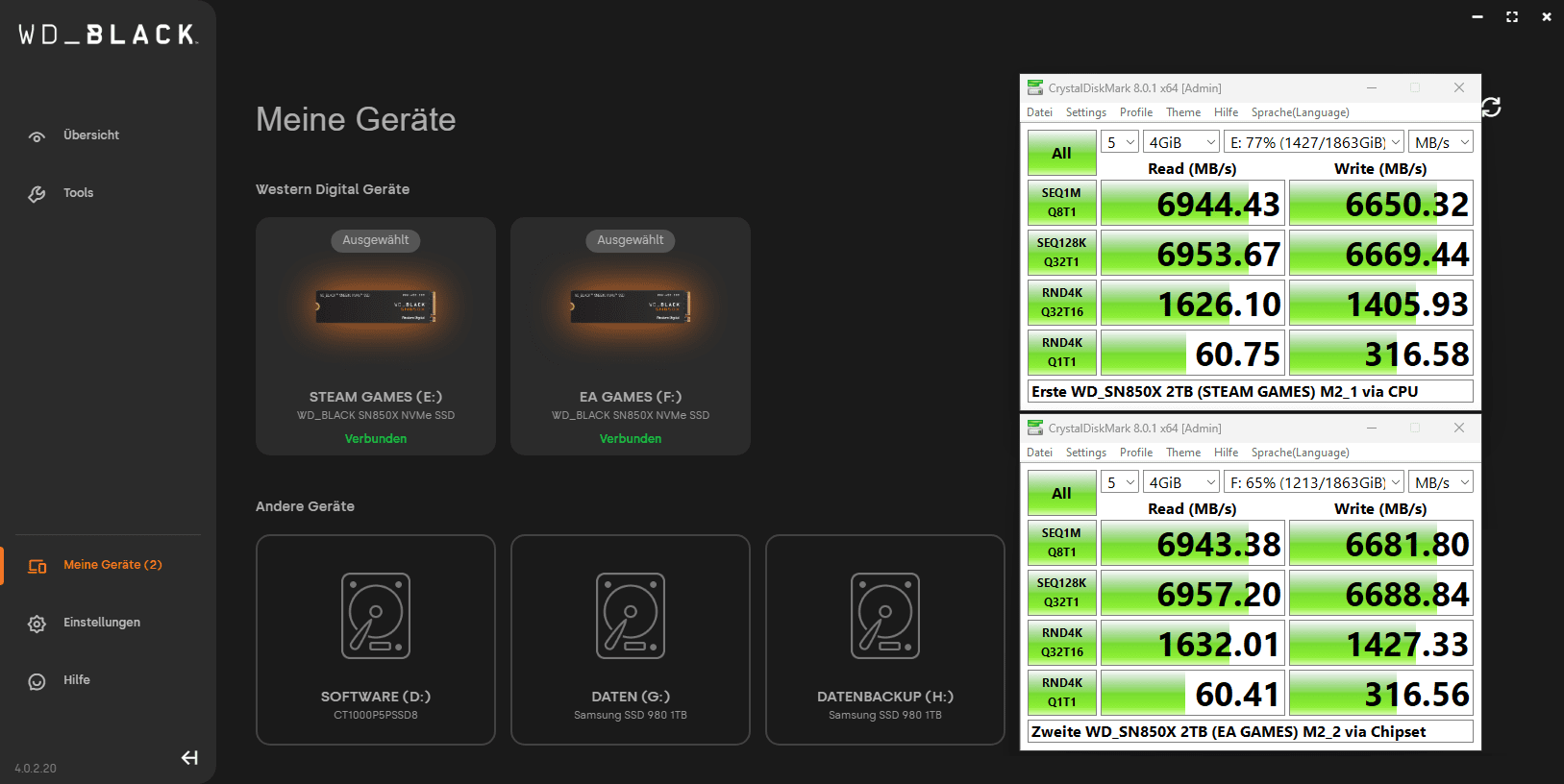This screenshot has height=784, width=1564.
Task: Open the Profile menu in the lower CrystalDiskMark
Action: pos(1136,453)
